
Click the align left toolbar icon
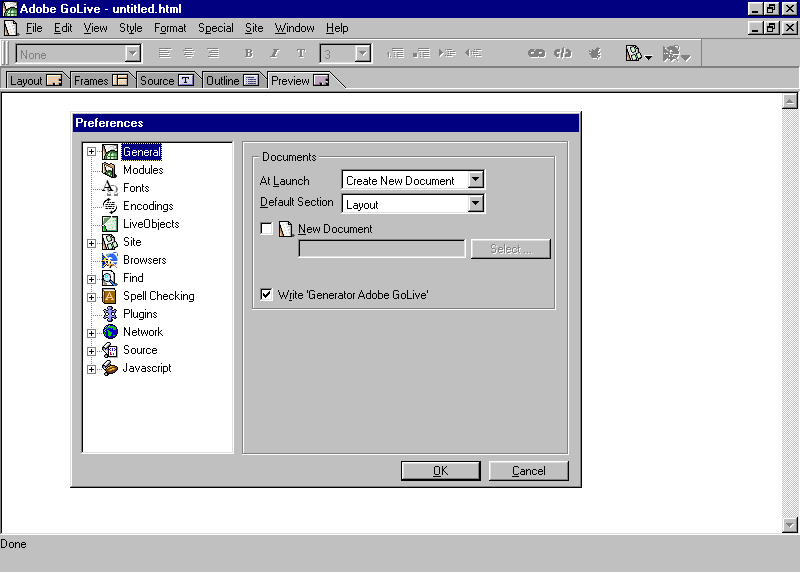coord(164,53)
